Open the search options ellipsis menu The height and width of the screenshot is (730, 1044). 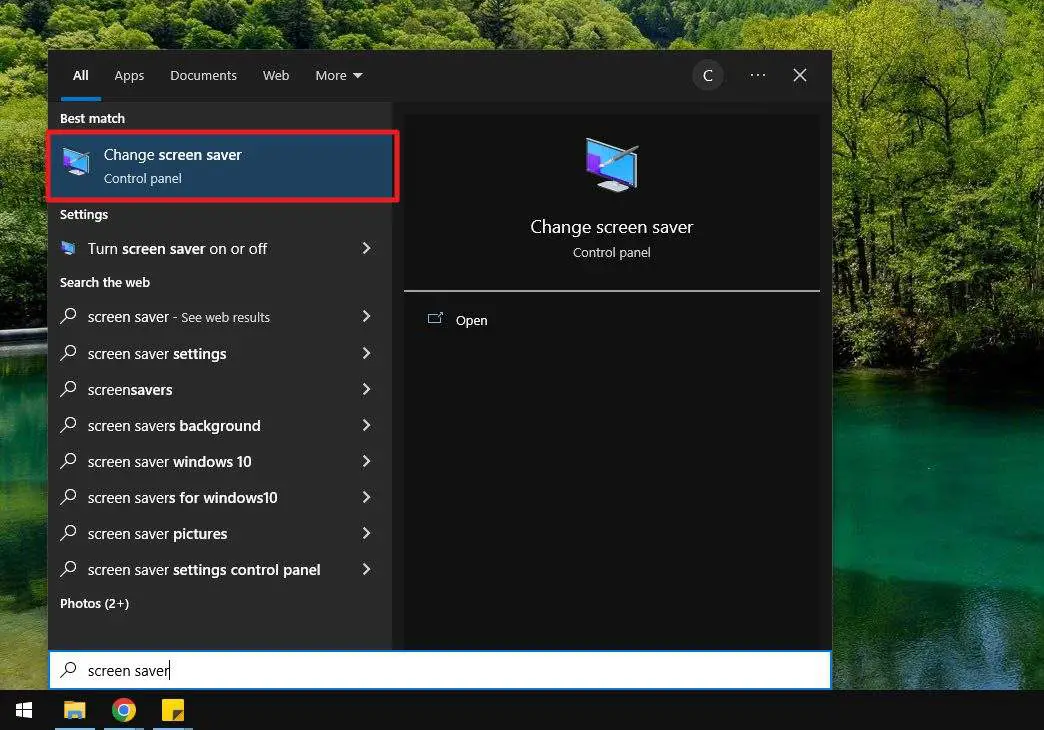(x=757, y=75)
